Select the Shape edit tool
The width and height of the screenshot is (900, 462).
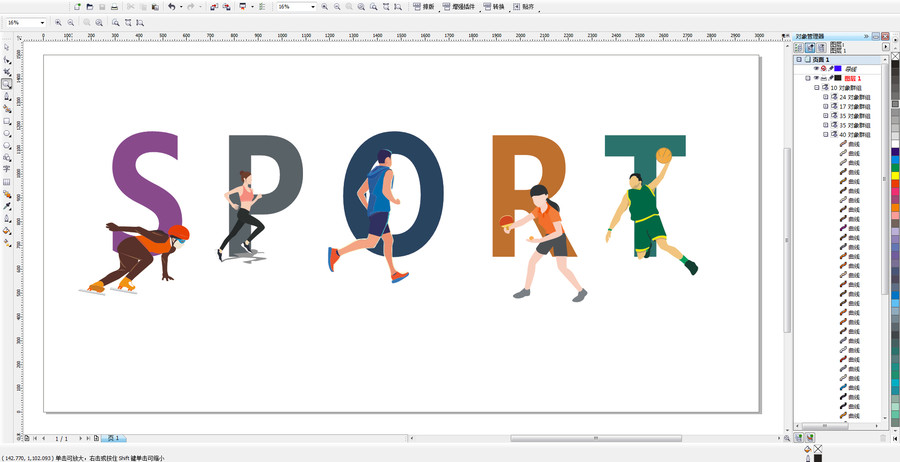[7, 60]
